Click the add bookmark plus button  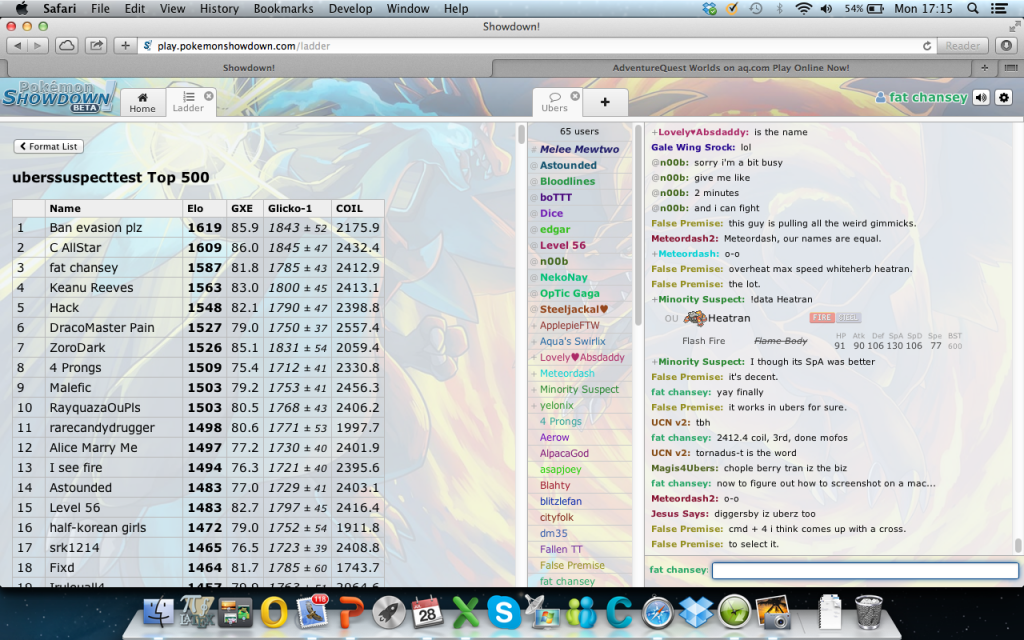click(125, 46)
